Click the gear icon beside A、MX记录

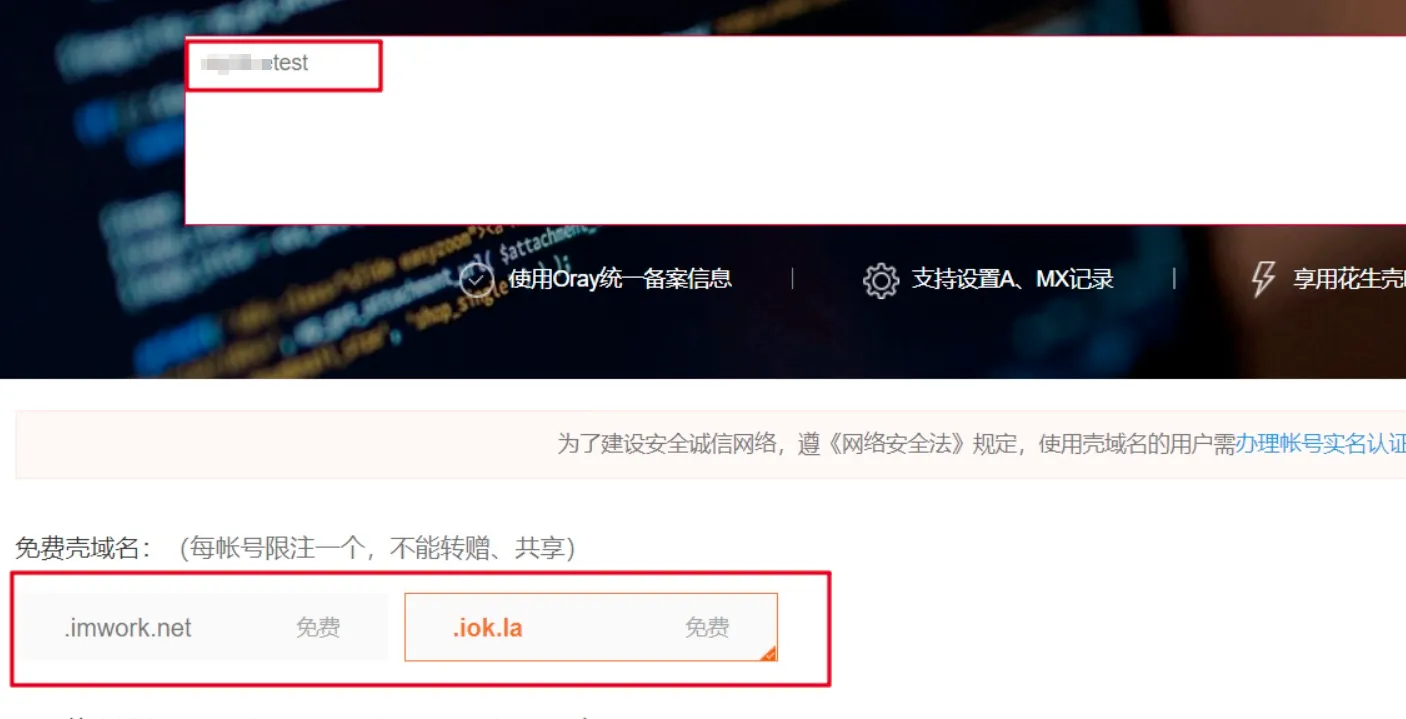[881, 281]
